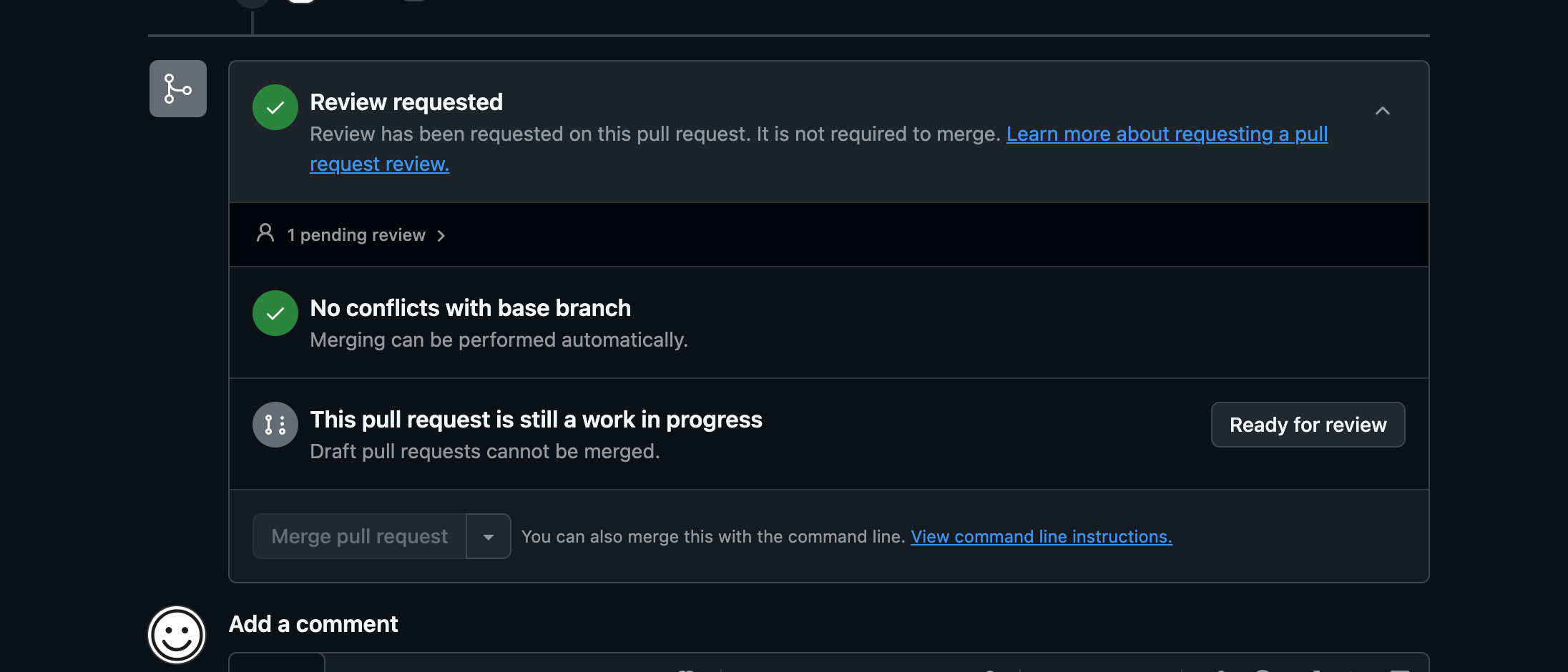Image resolution: width=1568 pixels, height=672 pixels.
Task: Click the disabled Merge pull request button
Action: [359, 536]
